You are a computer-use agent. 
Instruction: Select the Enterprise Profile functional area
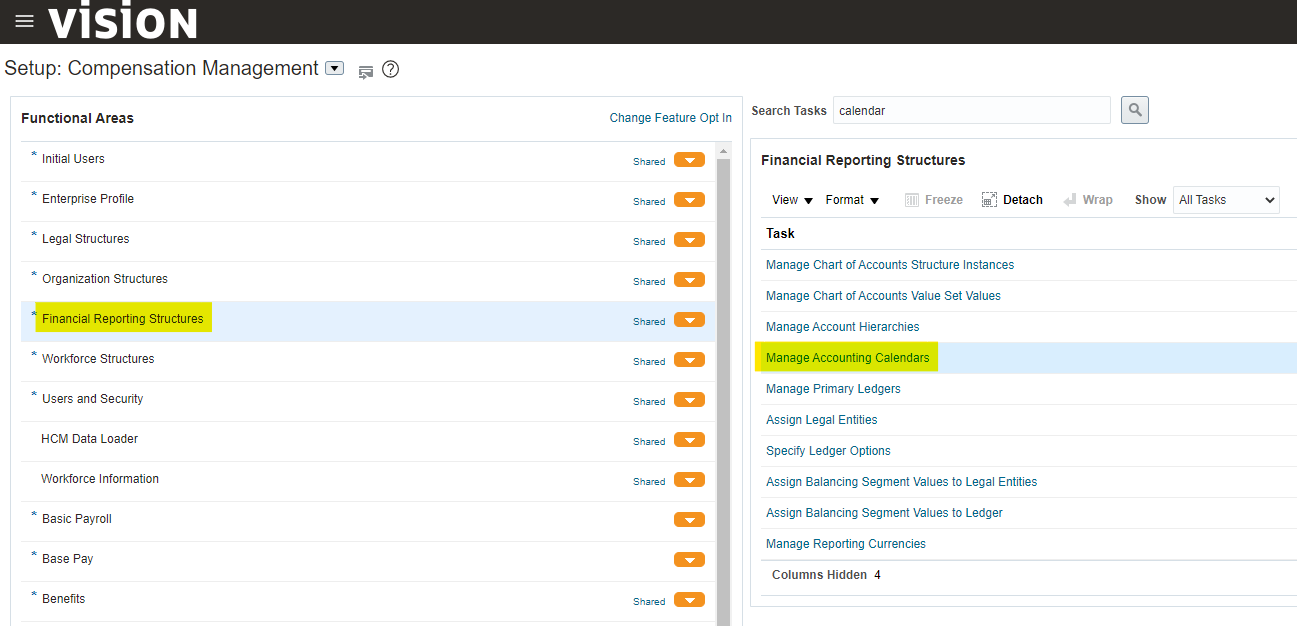coord(88,199)
